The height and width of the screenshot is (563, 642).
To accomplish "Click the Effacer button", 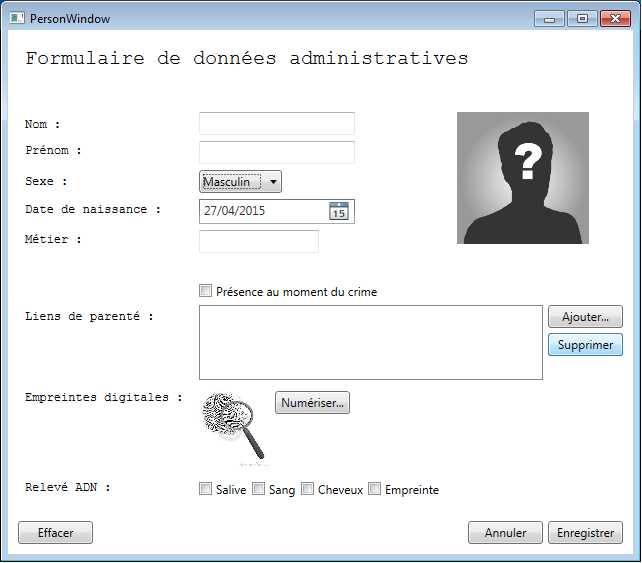I will [56, 533].
